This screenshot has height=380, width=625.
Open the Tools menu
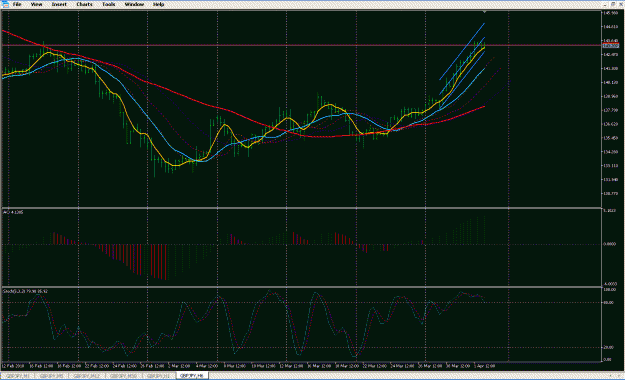coord(108,4)
